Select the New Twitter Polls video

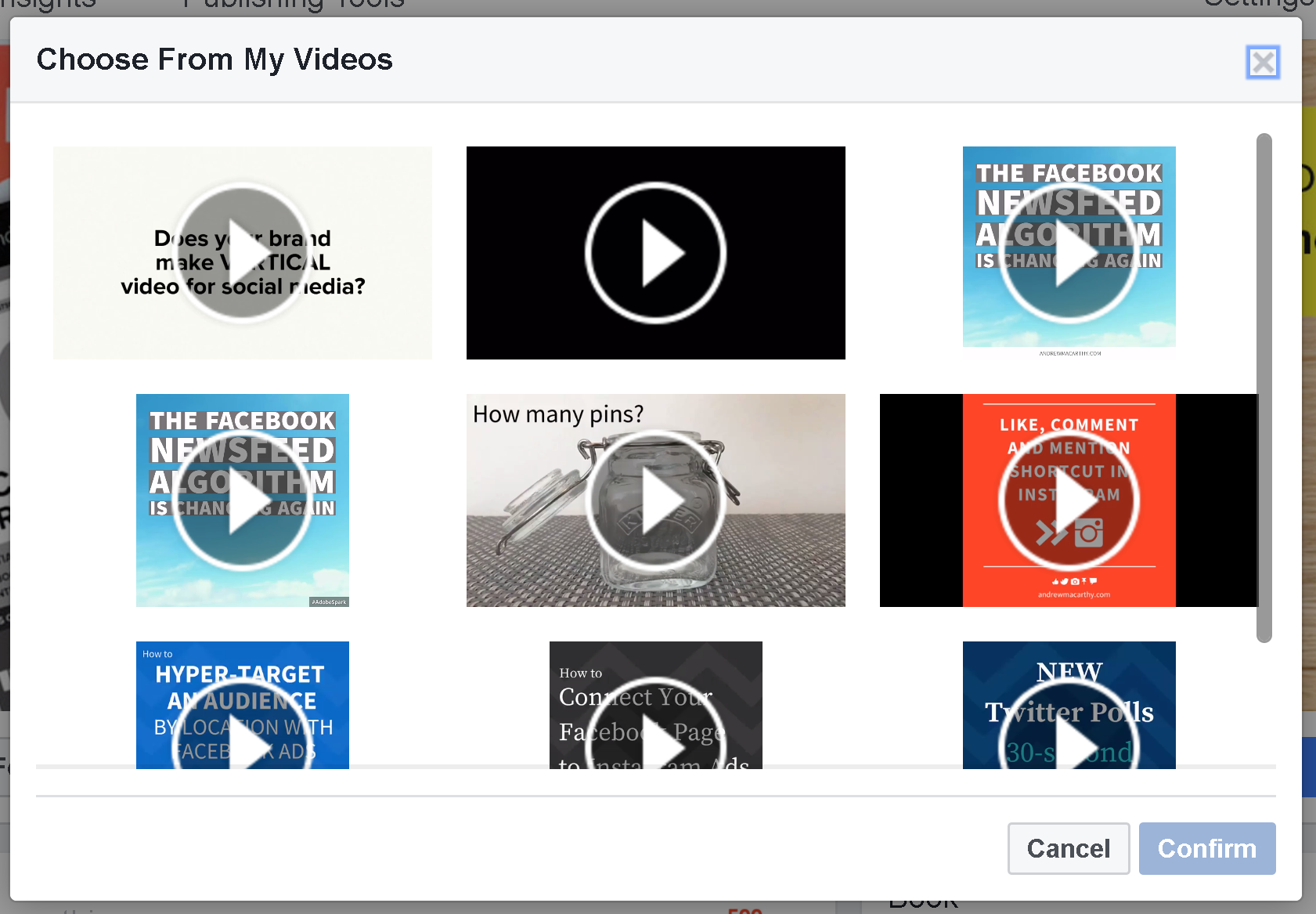pyautogui.click(x=1069, y=705)
